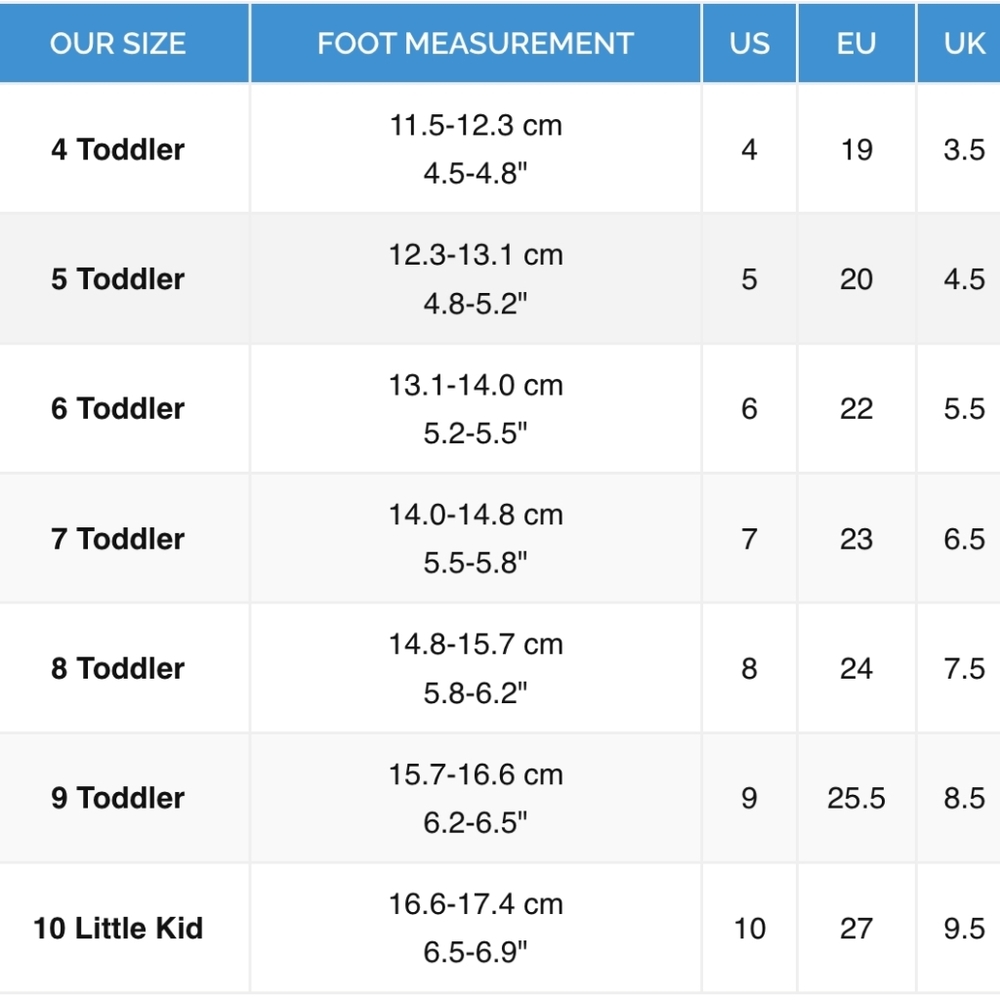Select the 6 Toddler size row label
This screenshot has width=1000, height=1000.
(x=118, y=408)
